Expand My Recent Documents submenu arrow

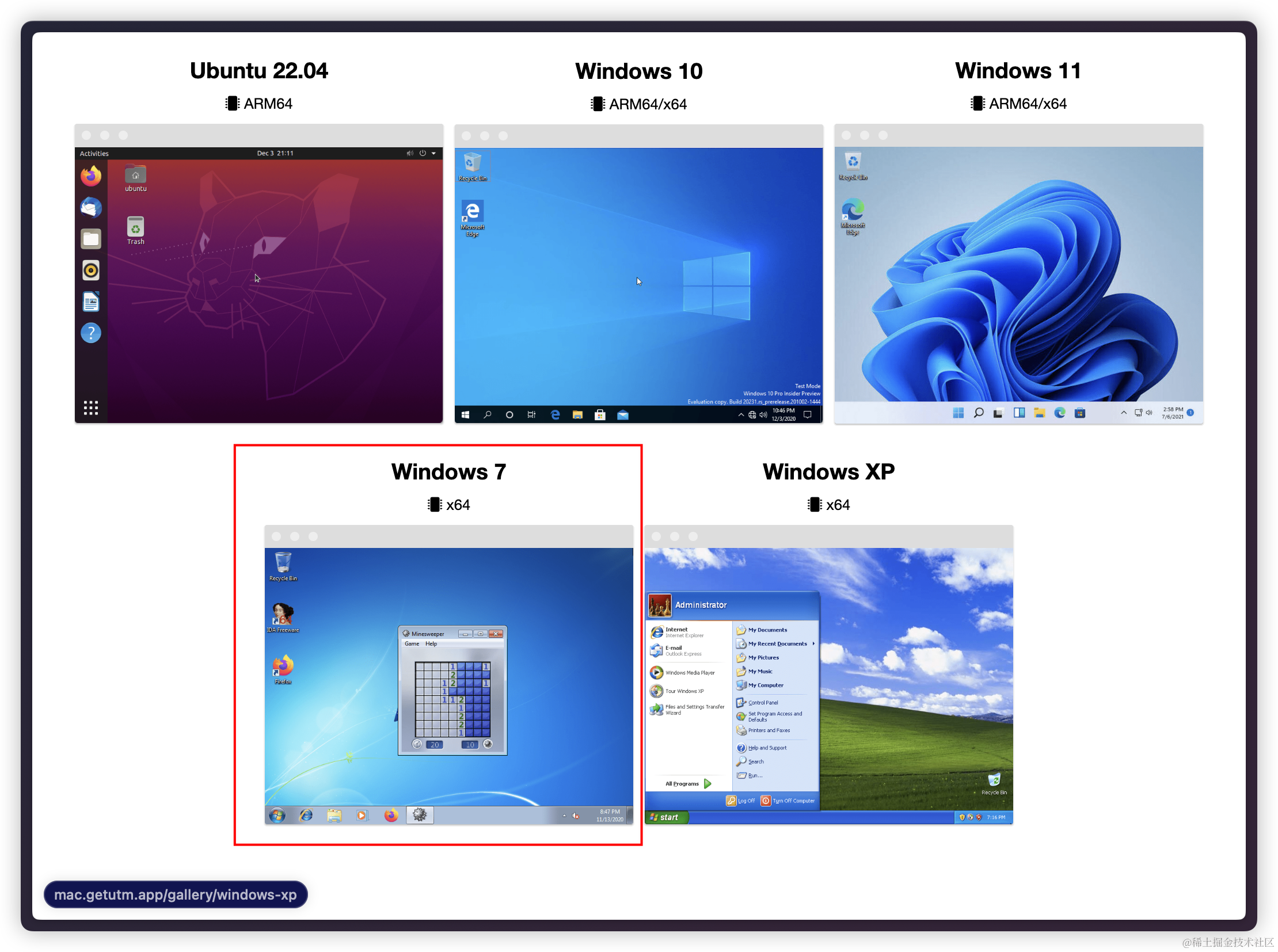point(813,643)
